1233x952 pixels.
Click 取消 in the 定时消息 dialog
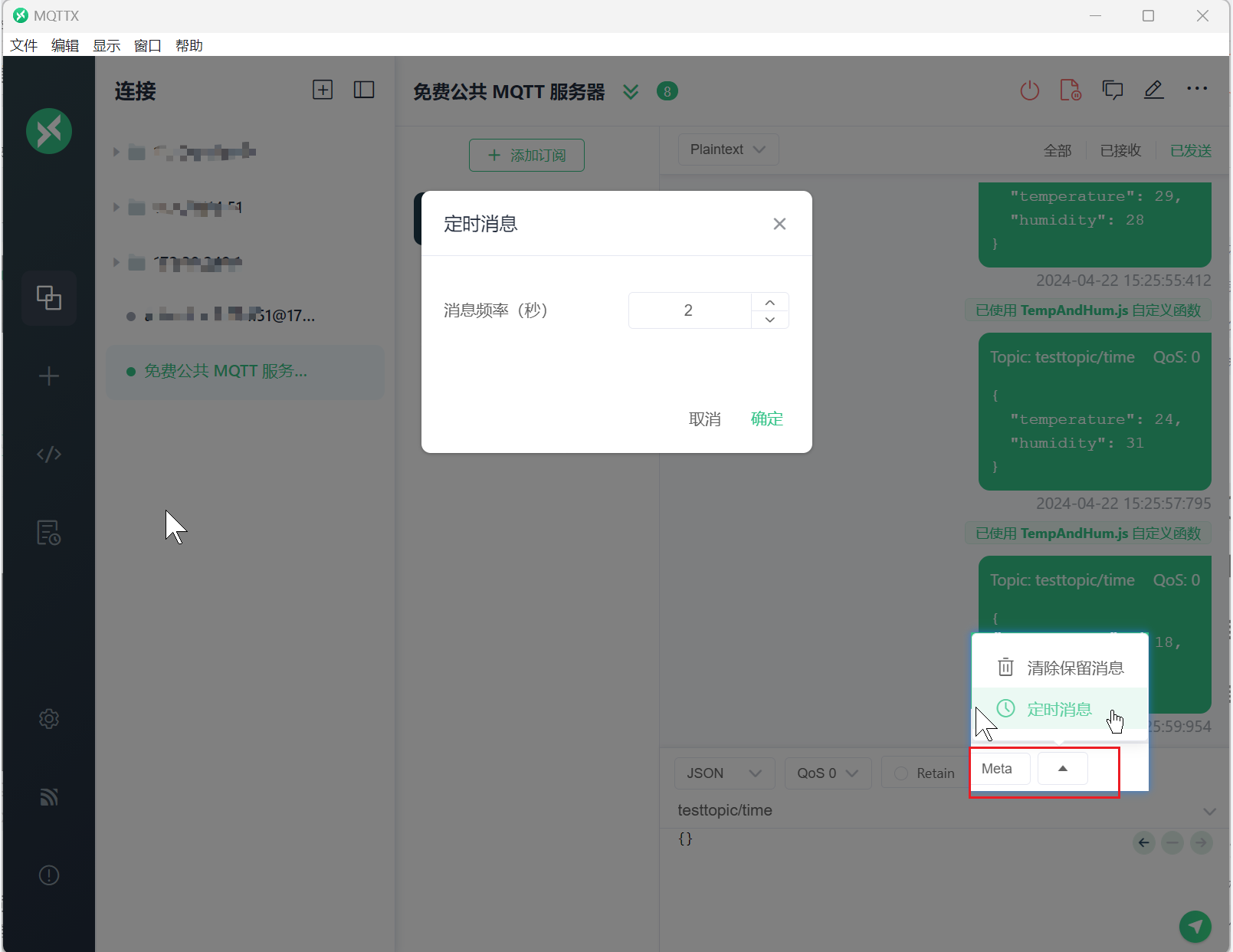coord(705,419)
